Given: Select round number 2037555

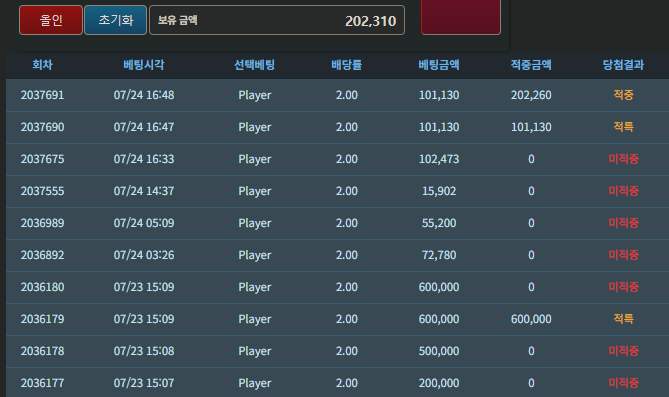Looking at the screenshot, I should (x=43, y=191).
